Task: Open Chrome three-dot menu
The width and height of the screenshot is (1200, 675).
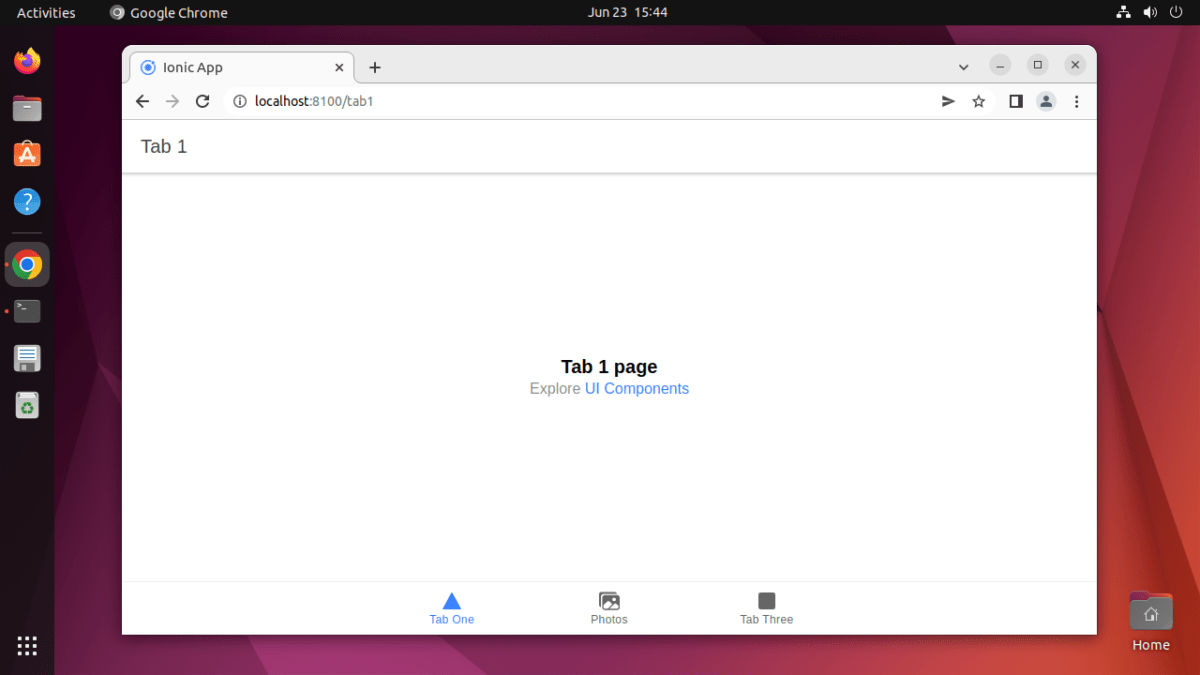Action: point(1077,101)
